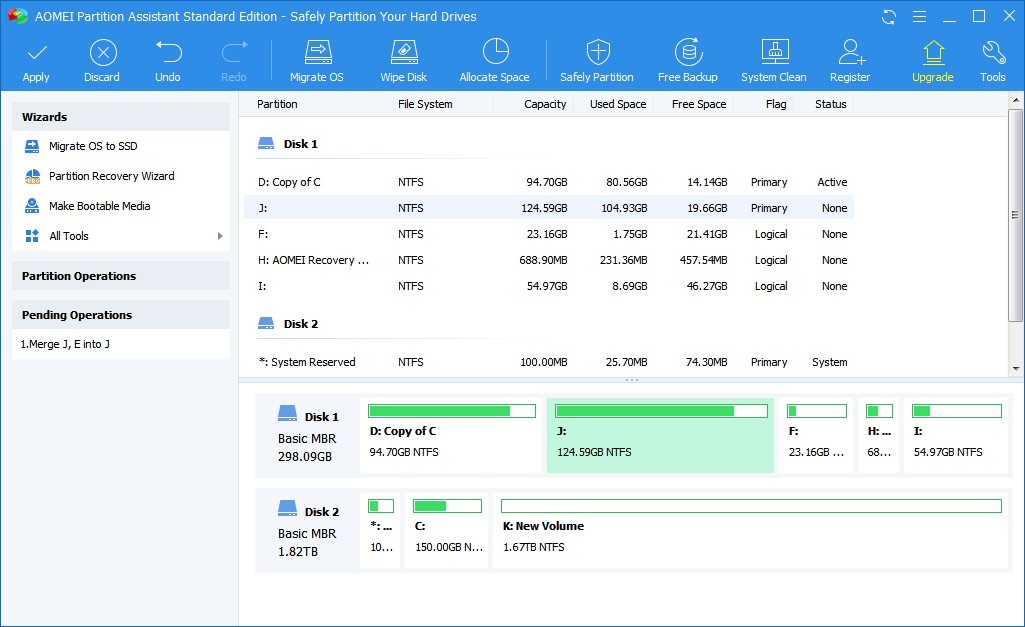Click the pane splitter dots handle
1025x627 pixels.
coord(631,380)
